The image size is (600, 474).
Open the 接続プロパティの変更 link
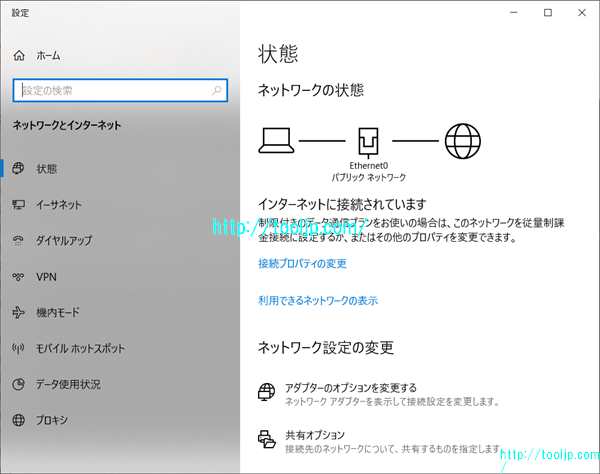[x=302, y=264]
